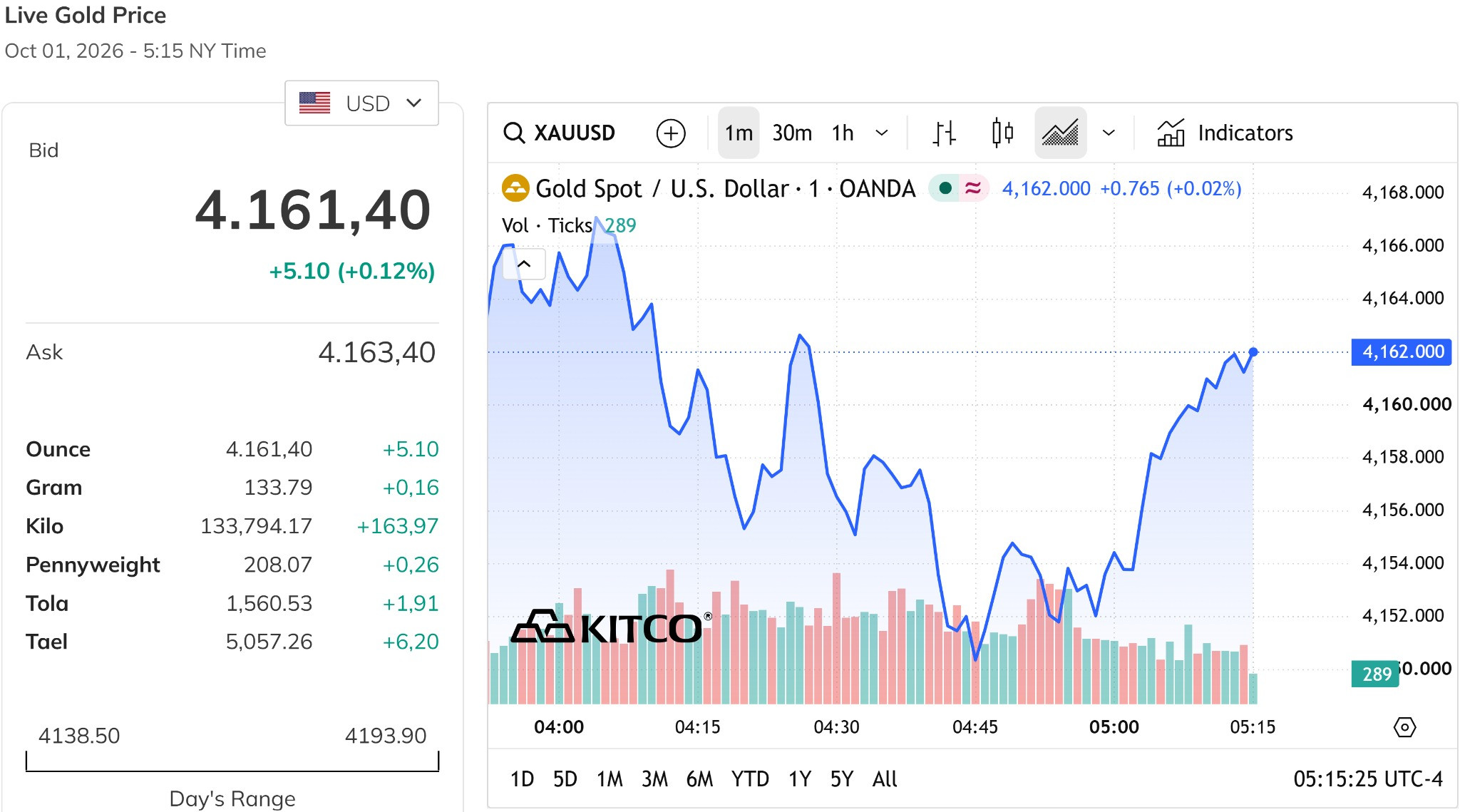Select the 1D range tab
Screen dimensions: 1460x812
522,778
